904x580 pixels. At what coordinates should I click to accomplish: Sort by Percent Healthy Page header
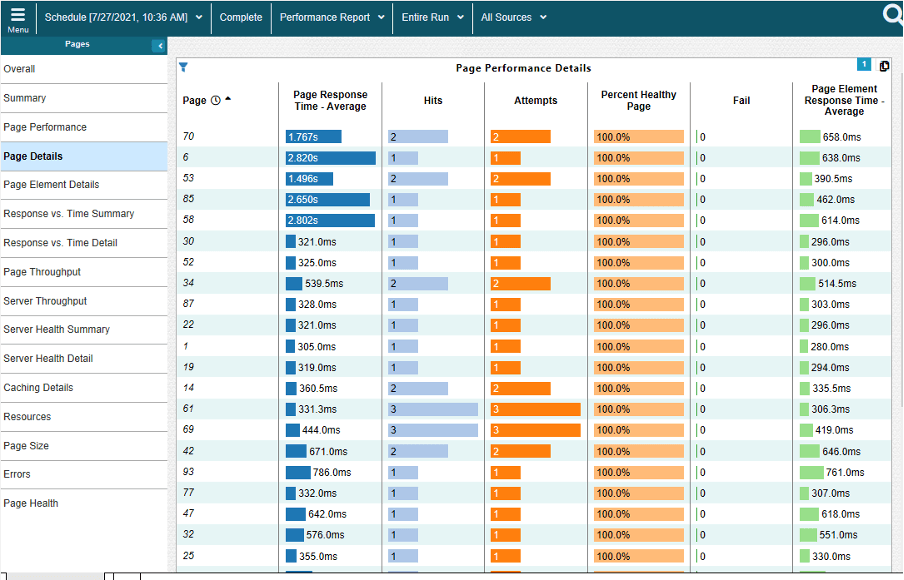pyautogui.click(x=638, y=100)
